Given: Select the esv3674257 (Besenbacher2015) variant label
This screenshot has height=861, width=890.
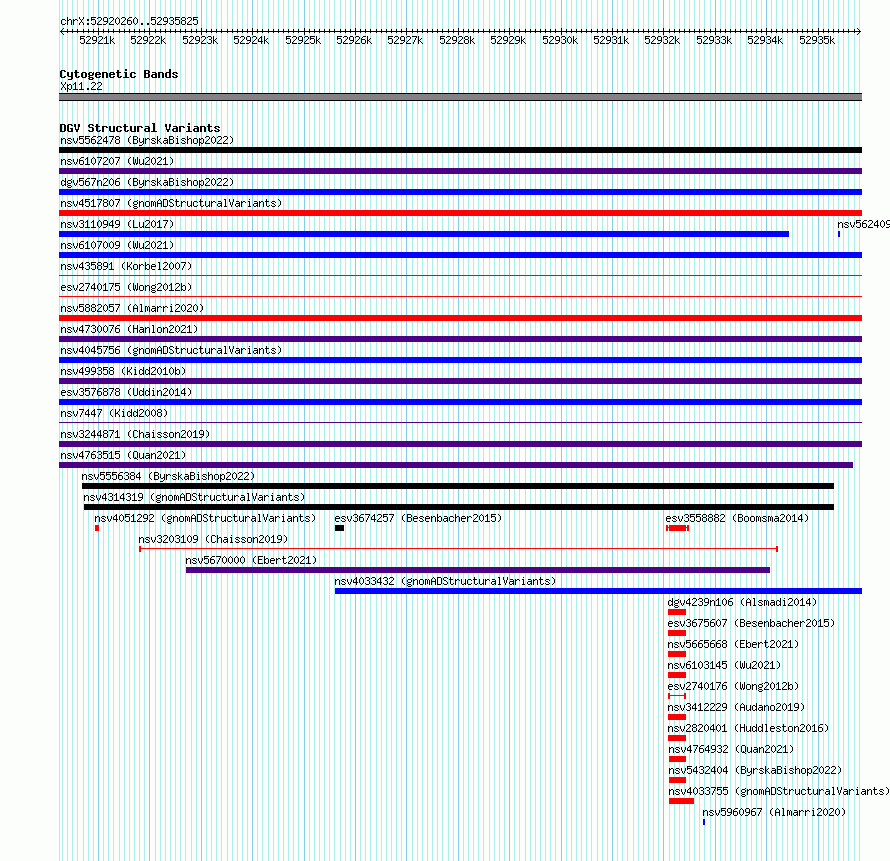Looking at the screenshot, I should pos(418,518).
